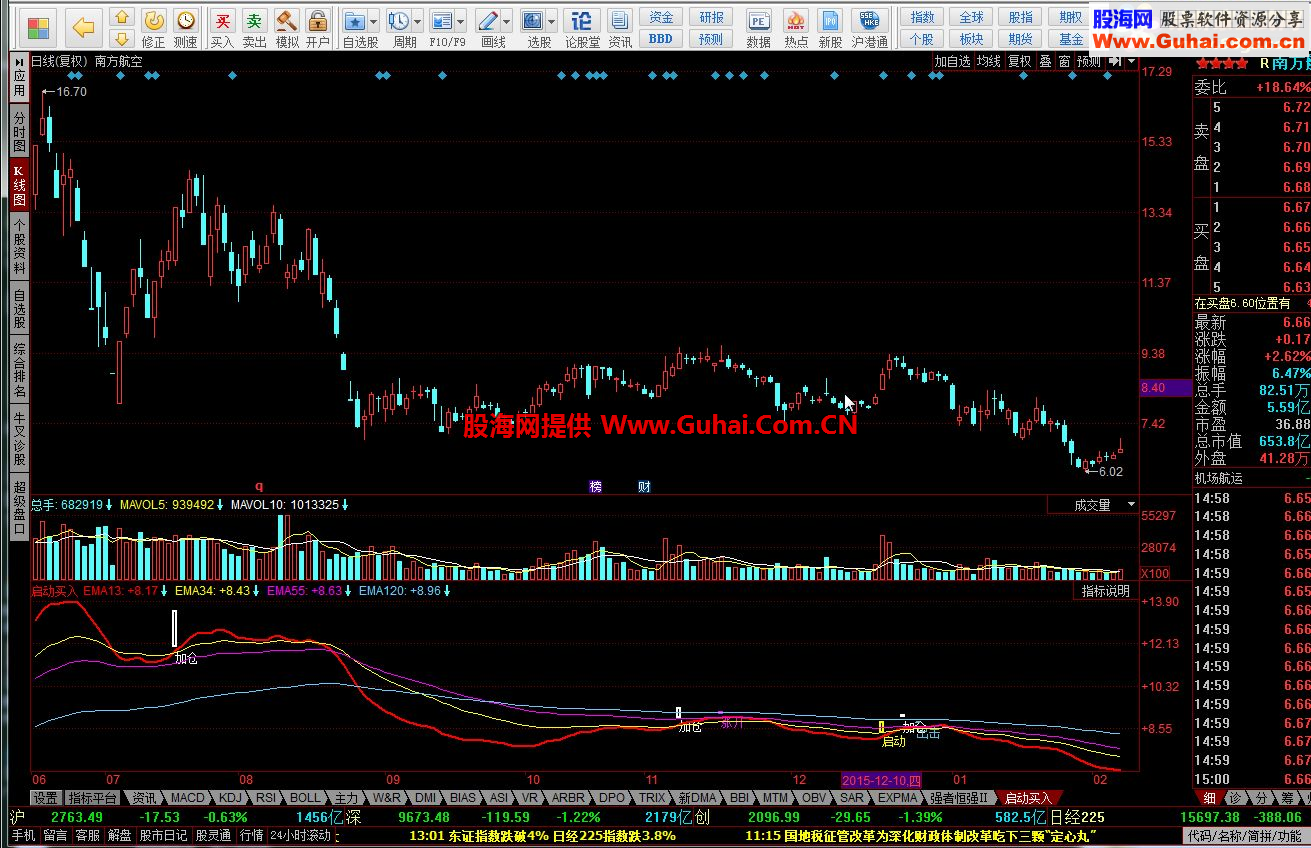The image size is (1311, 848).
Task: Go back with the yellow arrow
Action: point(84,27)
